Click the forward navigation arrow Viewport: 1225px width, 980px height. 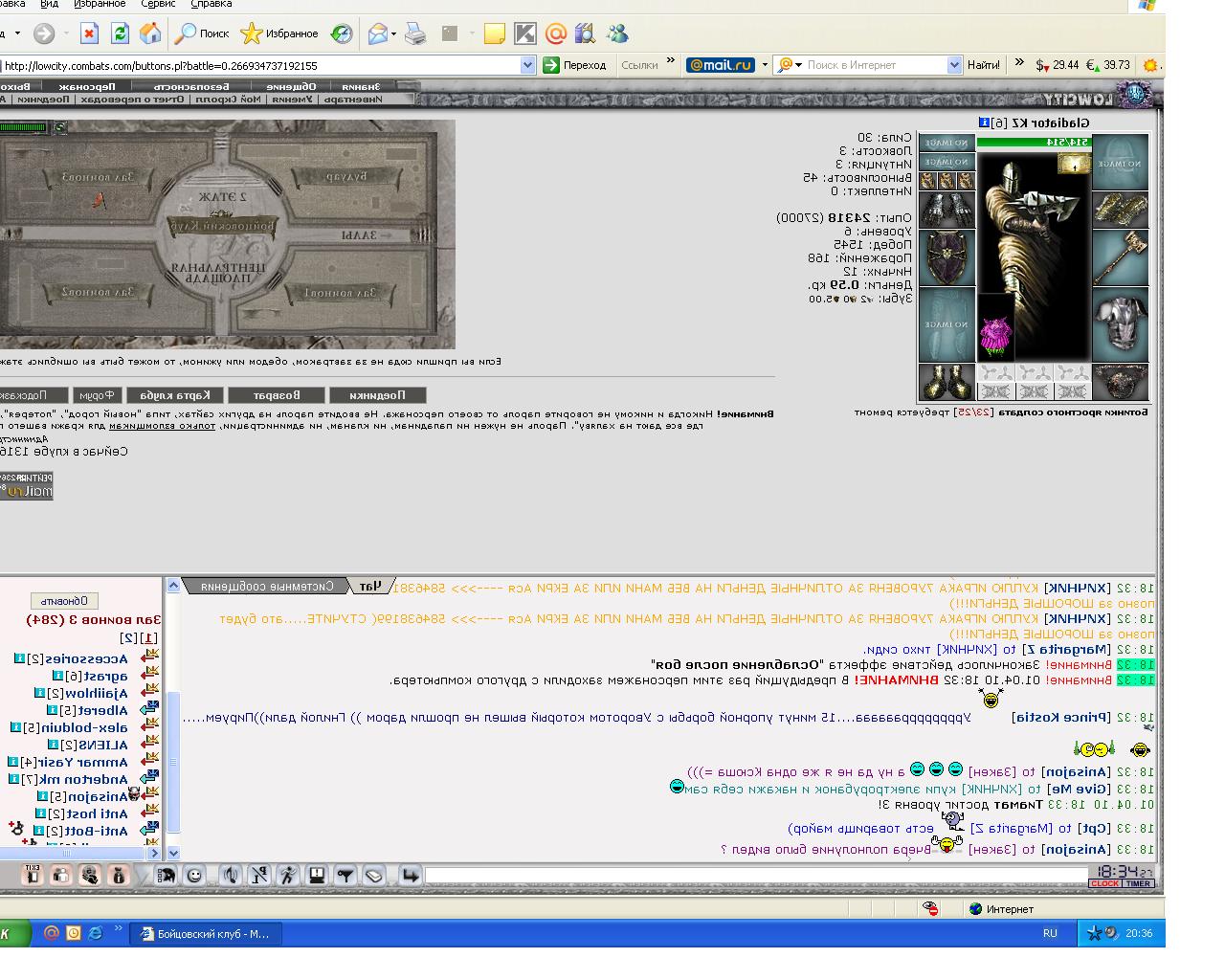point(44,34)
